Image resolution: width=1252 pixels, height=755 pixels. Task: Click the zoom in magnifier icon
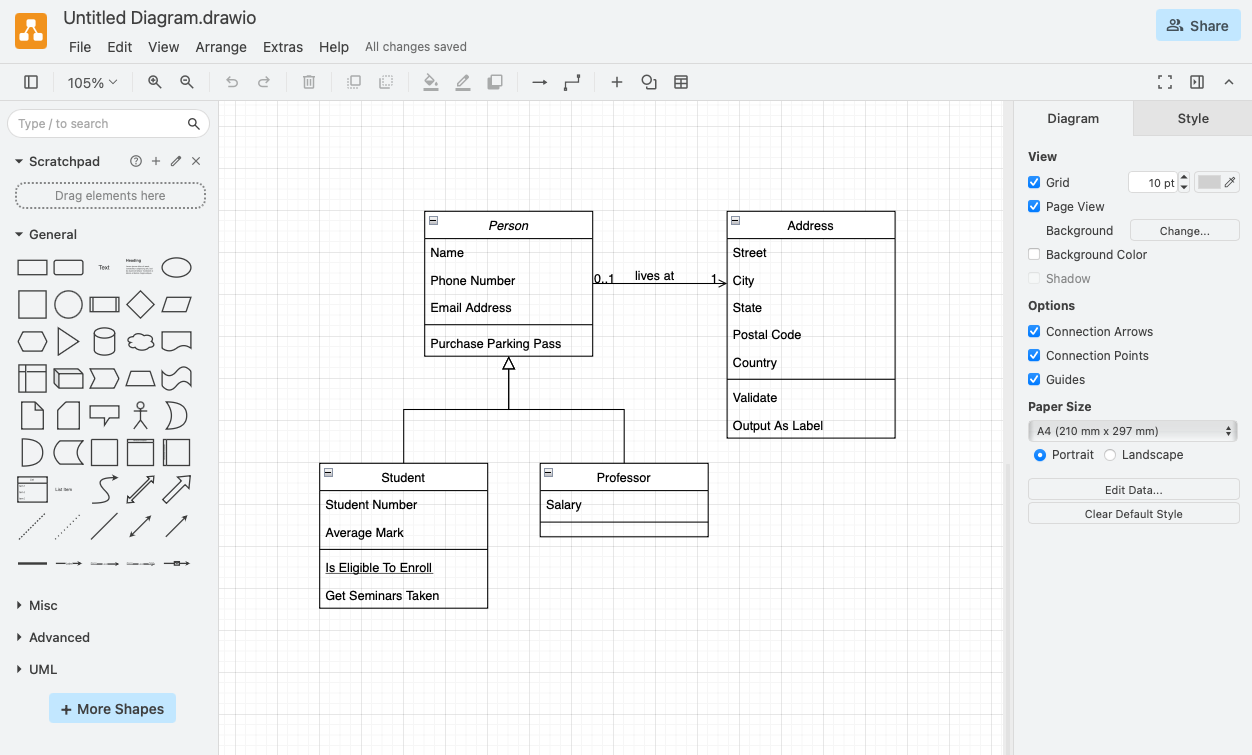coord(155,82)
